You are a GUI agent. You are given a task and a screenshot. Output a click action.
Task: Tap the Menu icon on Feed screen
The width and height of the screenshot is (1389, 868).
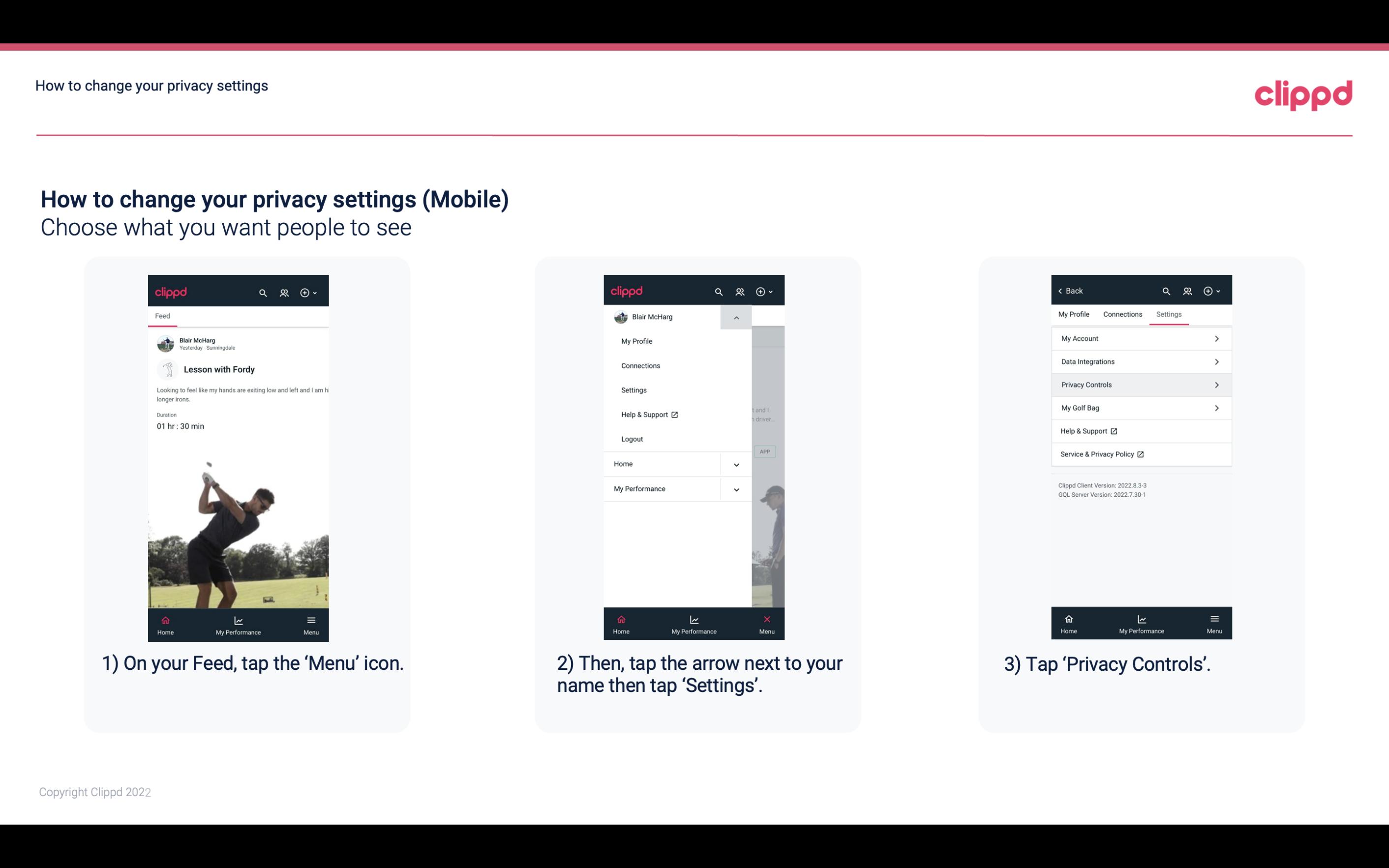click(312, 623)
